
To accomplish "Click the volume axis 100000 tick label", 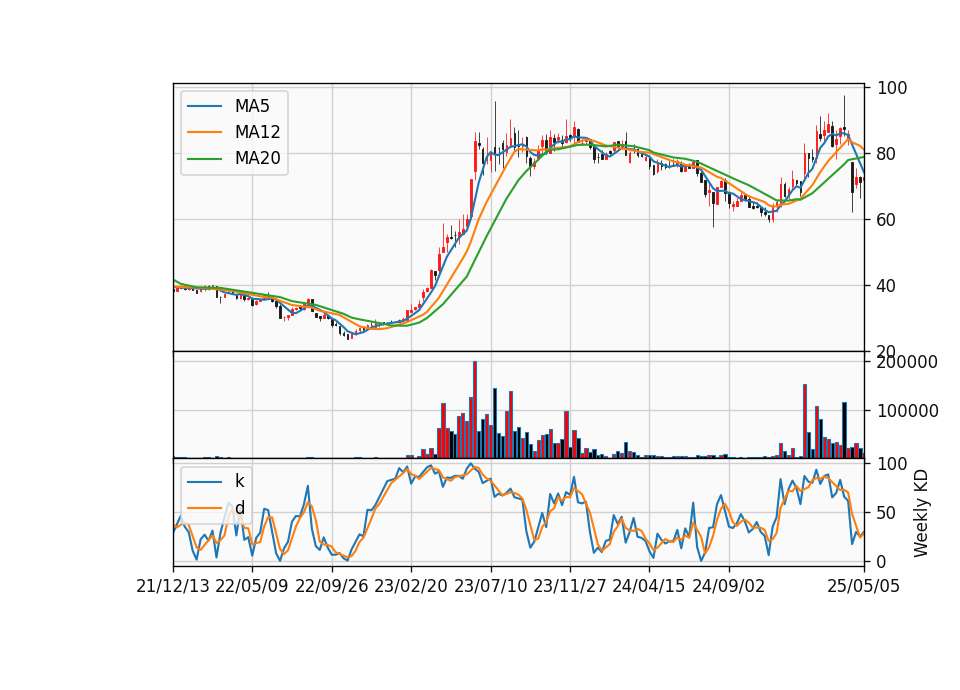I will tap(908, 411).
